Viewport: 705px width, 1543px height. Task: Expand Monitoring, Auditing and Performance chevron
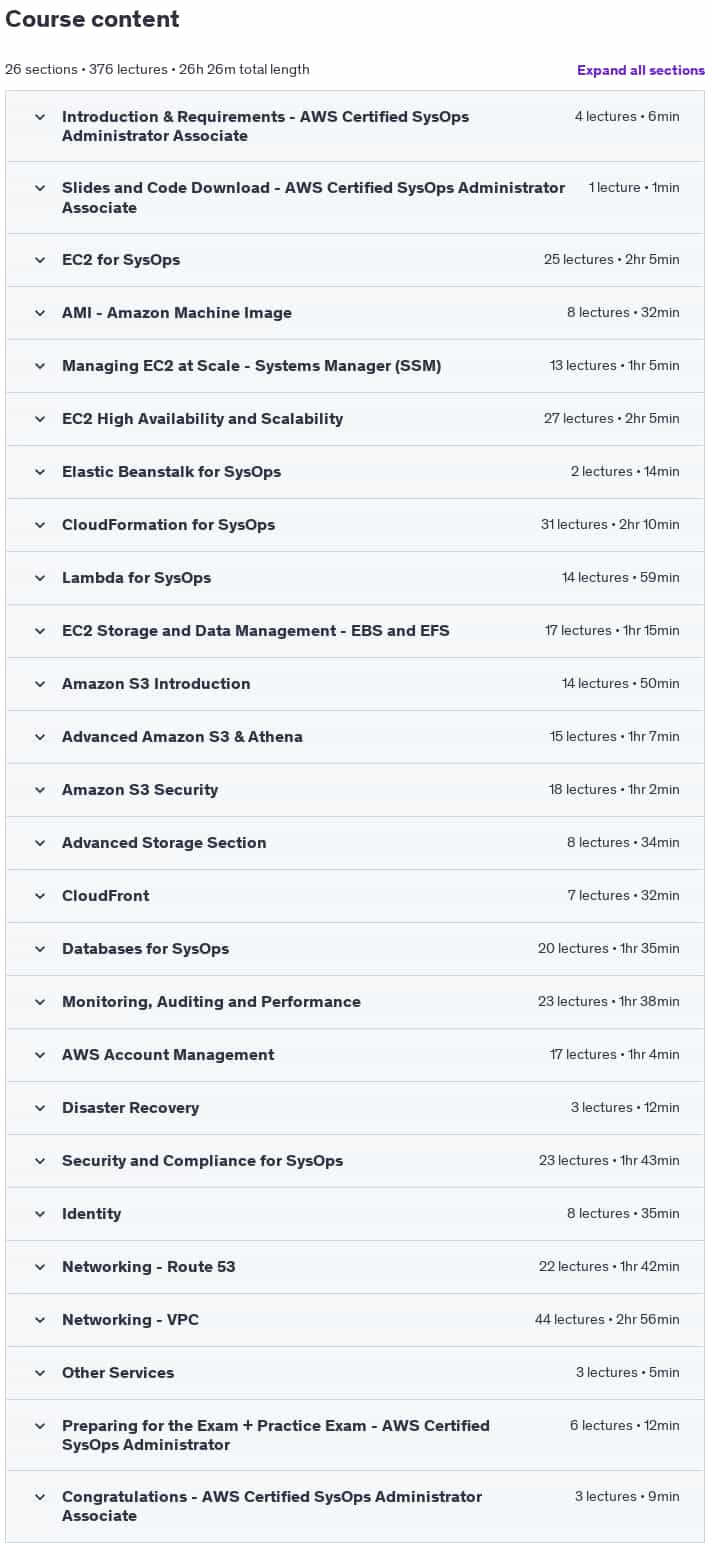coord(40,1002)
